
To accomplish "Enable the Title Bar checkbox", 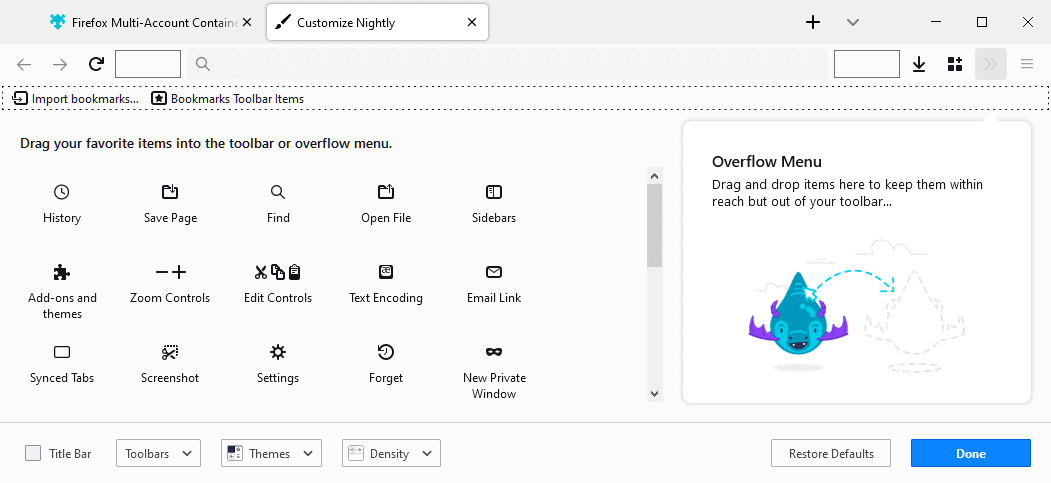I will click(x=33, y=454).
